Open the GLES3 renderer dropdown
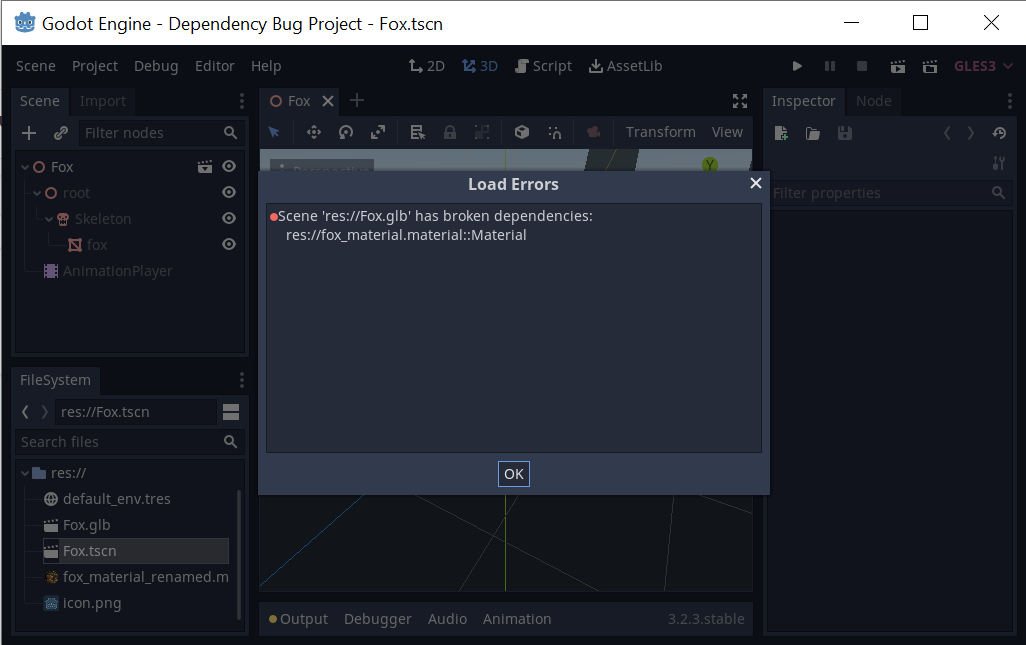1026x645 pixels. tap(983, 66)
